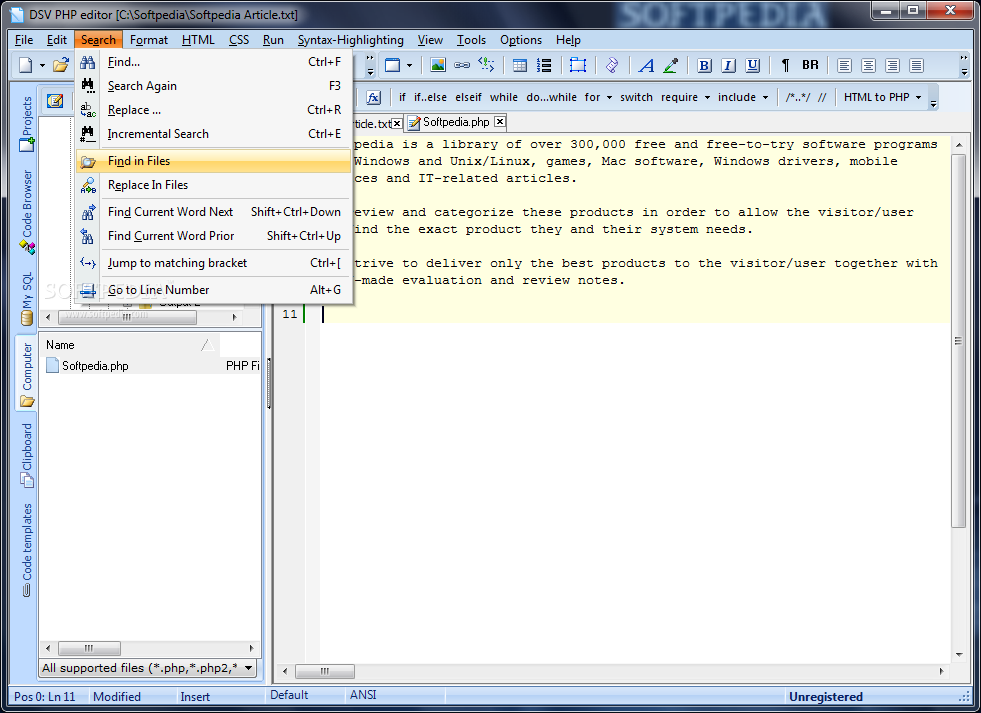Insert 'if..else' code snippet
Viewport: 981px width, 713px height.
click(x=430, y=98)
